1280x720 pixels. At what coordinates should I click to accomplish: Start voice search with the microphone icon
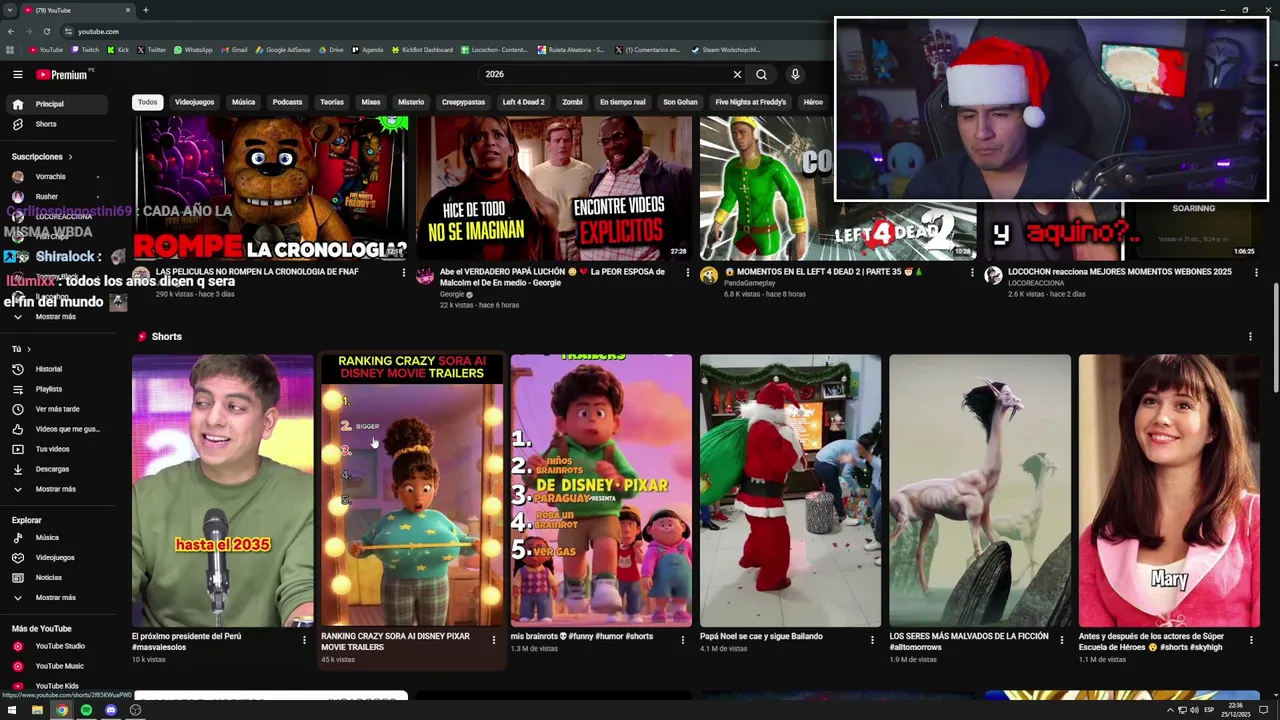[x=795, y=74]
